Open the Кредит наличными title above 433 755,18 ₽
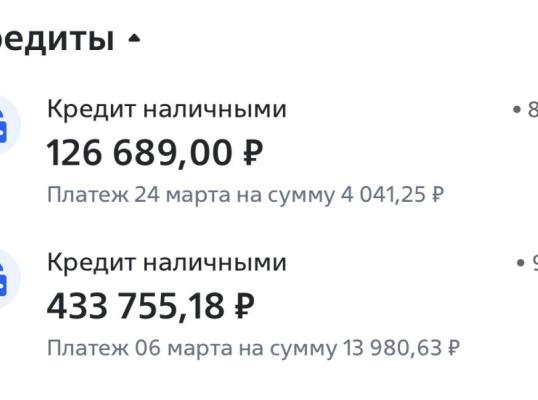Image resolution: width=538 pixels, height=400 pixels. point(166,262)
